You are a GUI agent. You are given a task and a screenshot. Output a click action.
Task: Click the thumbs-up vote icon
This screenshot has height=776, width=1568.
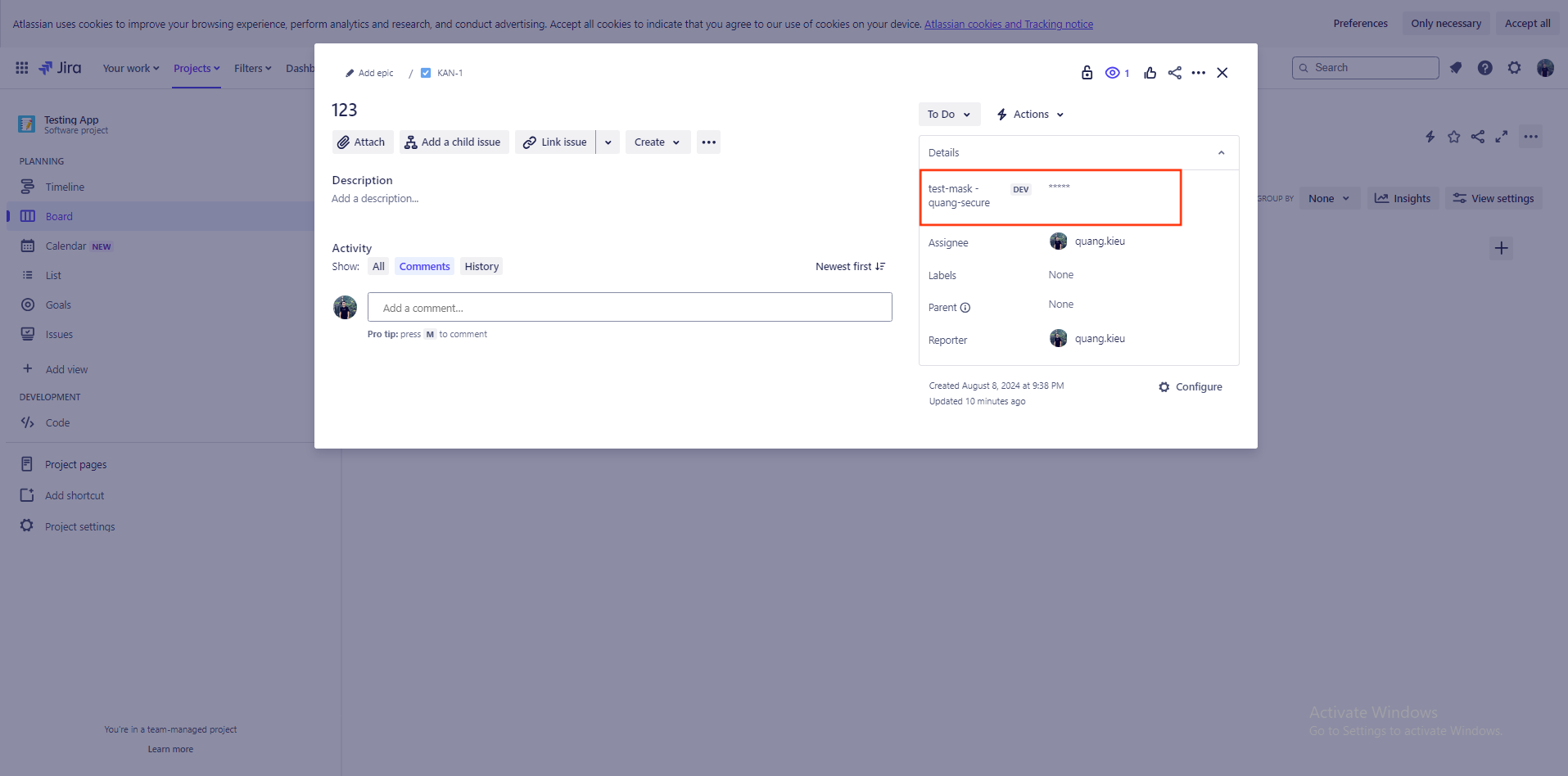point(1150,73)
